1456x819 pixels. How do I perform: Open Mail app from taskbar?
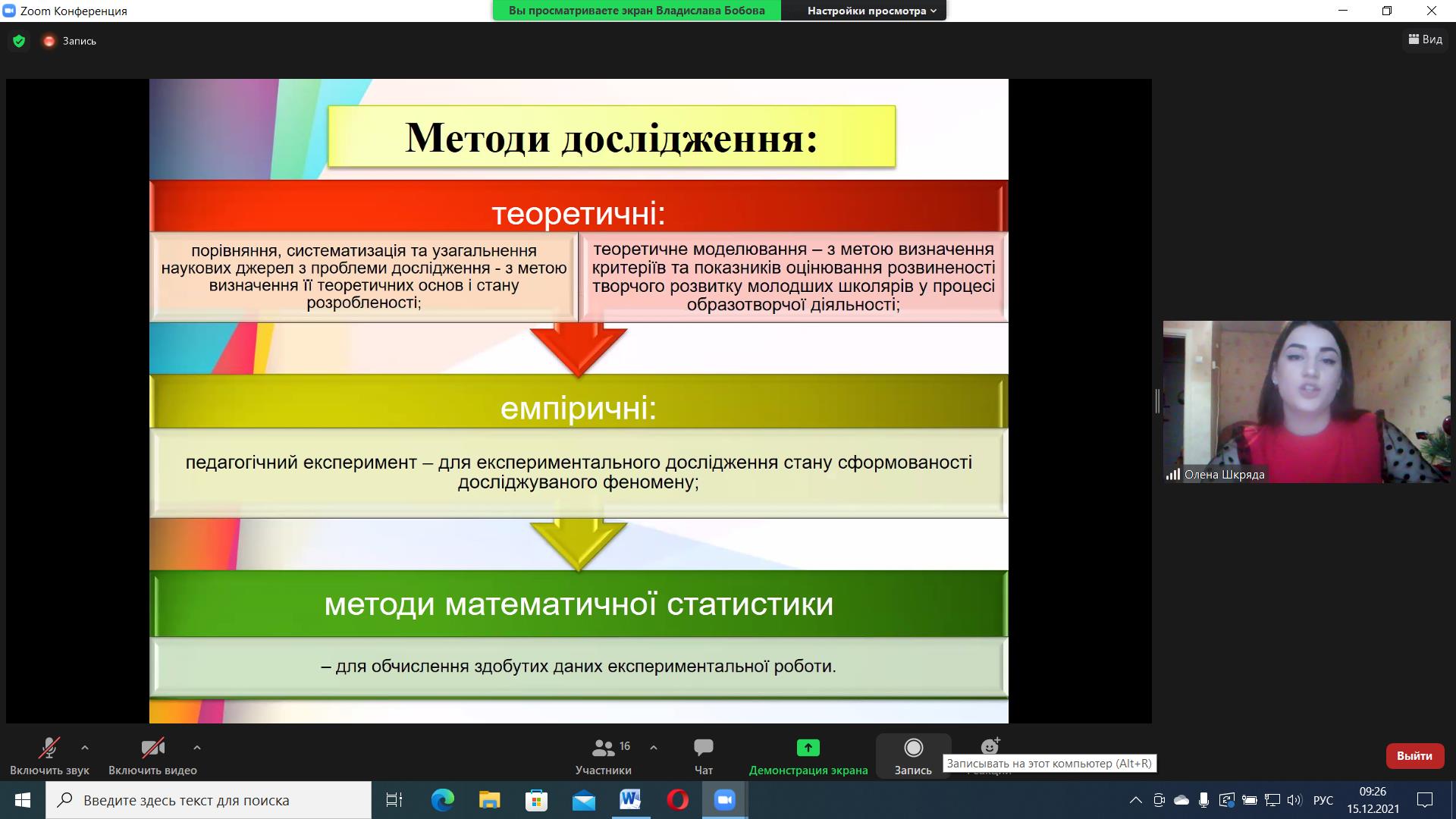(584, 800)
